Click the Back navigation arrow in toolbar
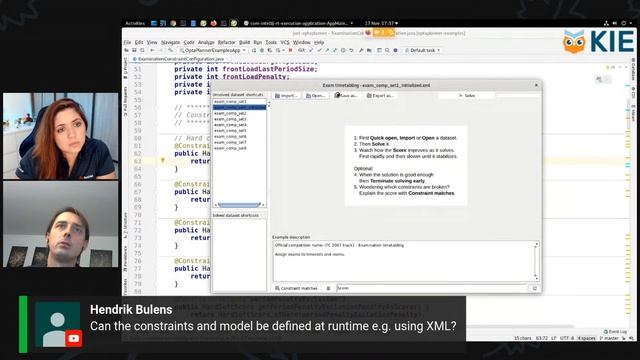This screenshot has width=640, height=360. tap(152, 50)
